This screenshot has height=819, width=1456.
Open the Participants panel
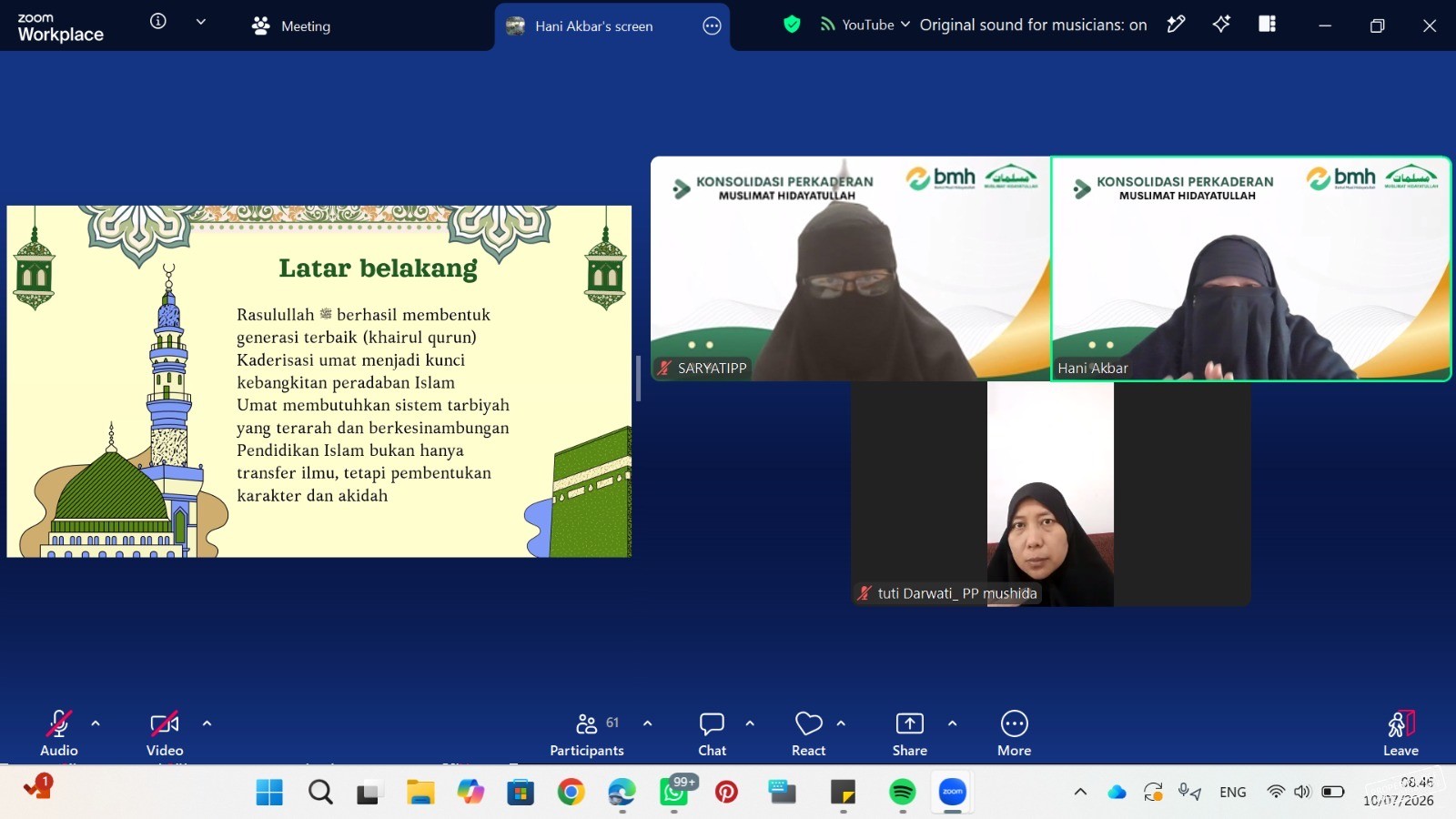click(x=587, y=733)
